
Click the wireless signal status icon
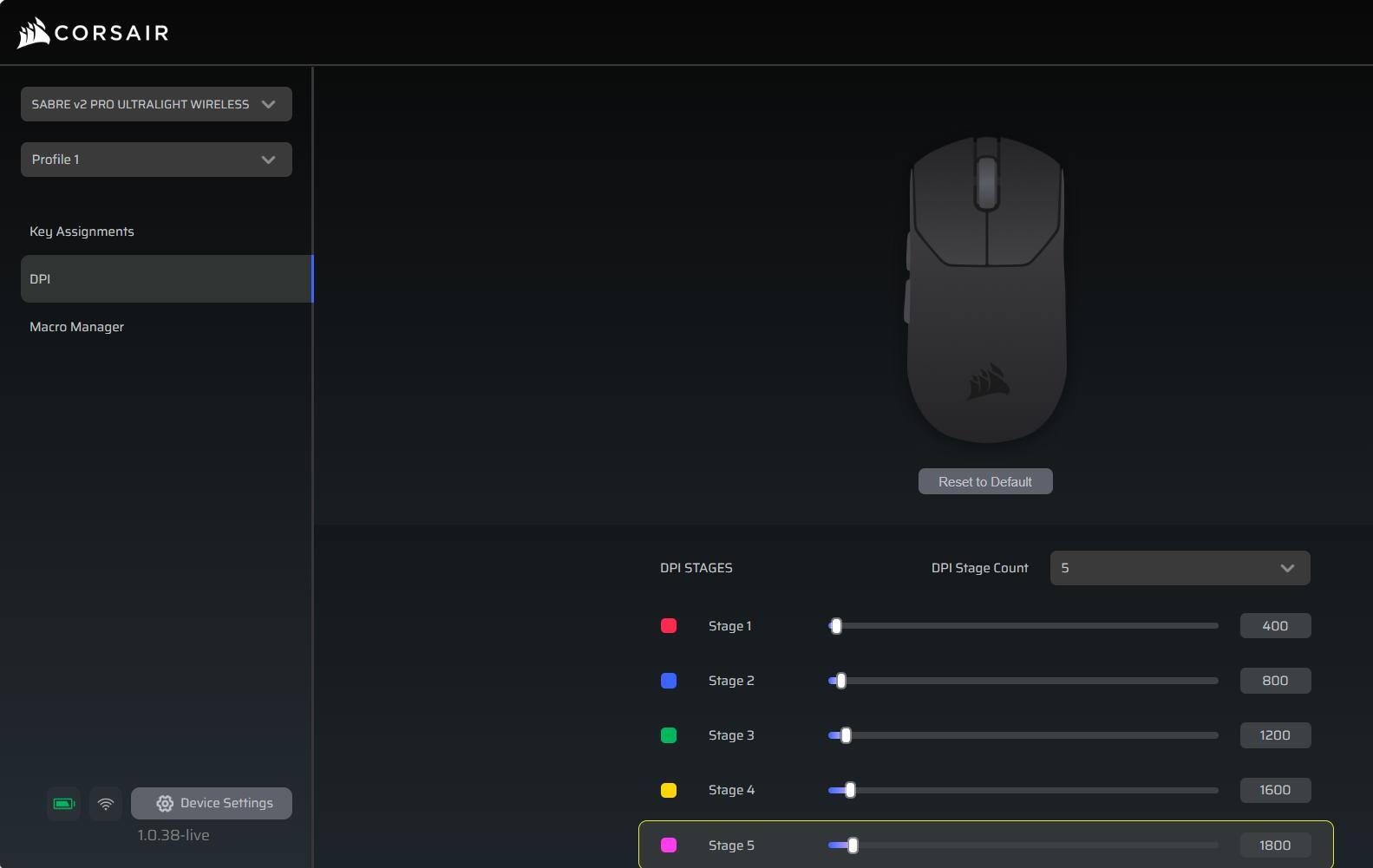[x=106, y=804]
